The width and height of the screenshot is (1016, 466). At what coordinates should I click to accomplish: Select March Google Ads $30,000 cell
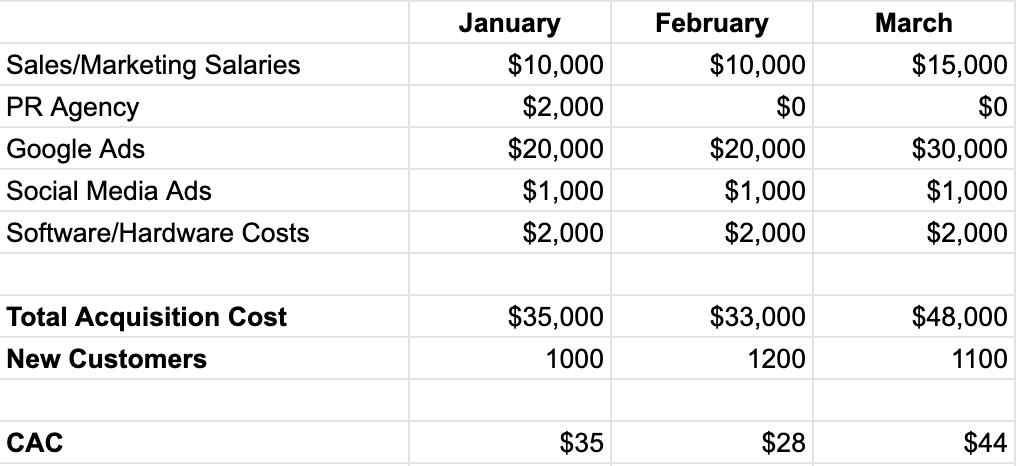pos(959,149)
